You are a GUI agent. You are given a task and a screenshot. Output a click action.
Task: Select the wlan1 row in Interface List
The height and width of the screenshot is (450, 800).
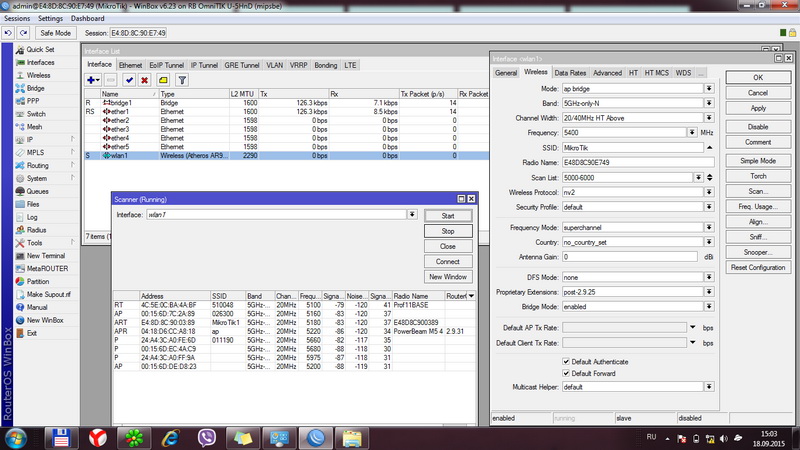click(287, 156)
